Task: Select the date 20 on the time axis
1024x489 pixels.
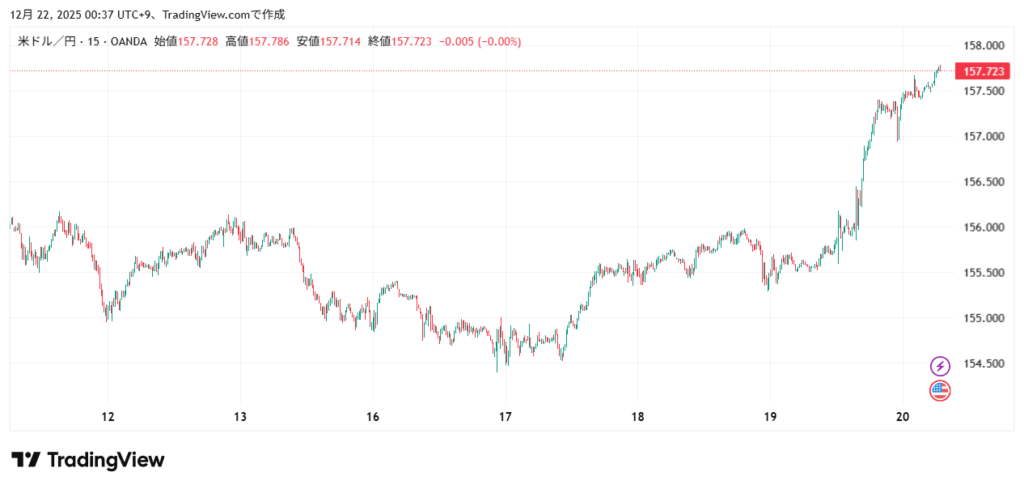Action: pyautogui.click(x=902, y=417)
